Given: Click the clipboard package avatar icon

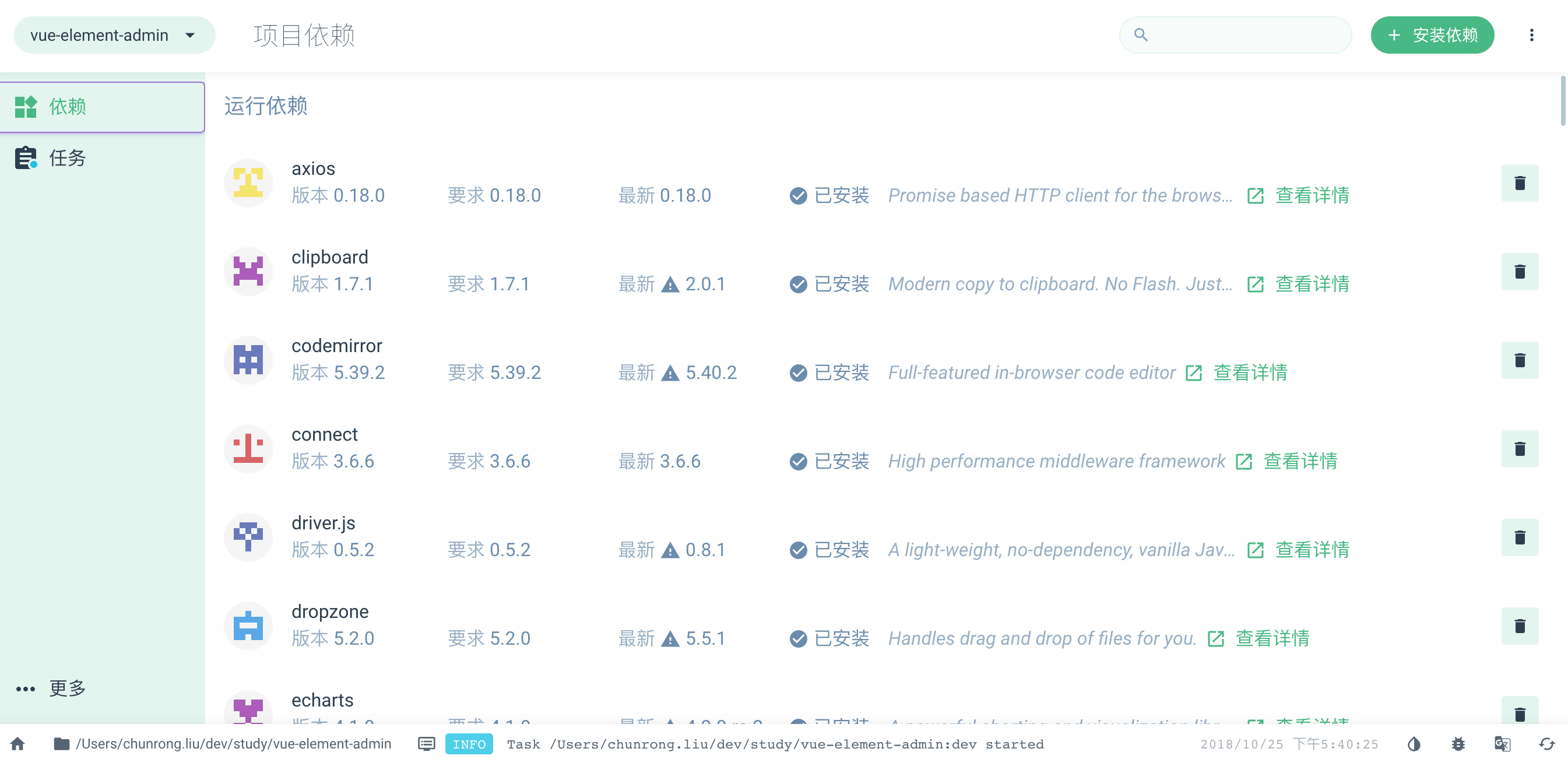Looking at the screenshot, I should click(x=248, y=272).
